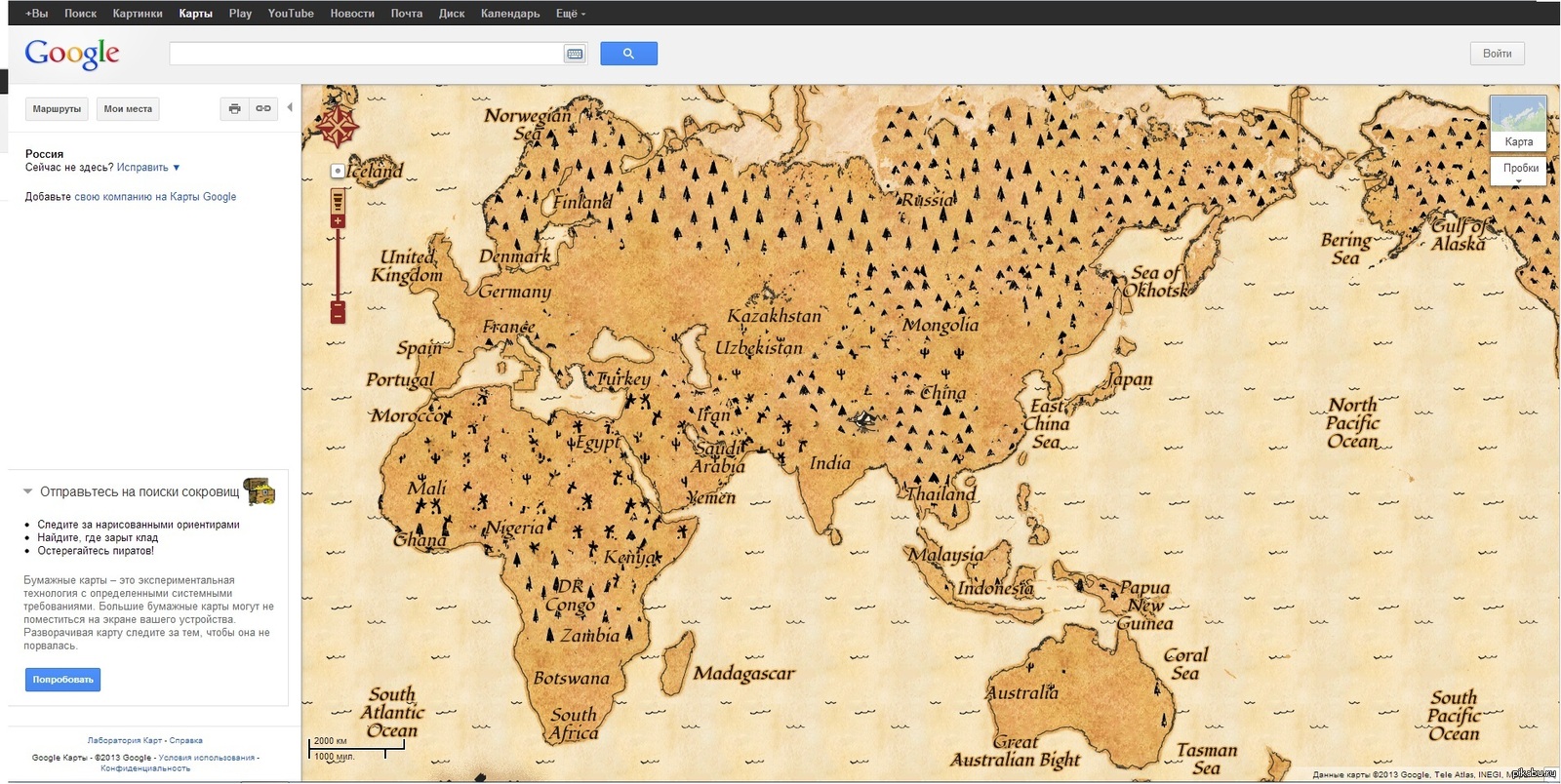The width and height of the screenshot is (1561, 784).
Task: Open Почта in the top bar
Action: coord(407,14)
